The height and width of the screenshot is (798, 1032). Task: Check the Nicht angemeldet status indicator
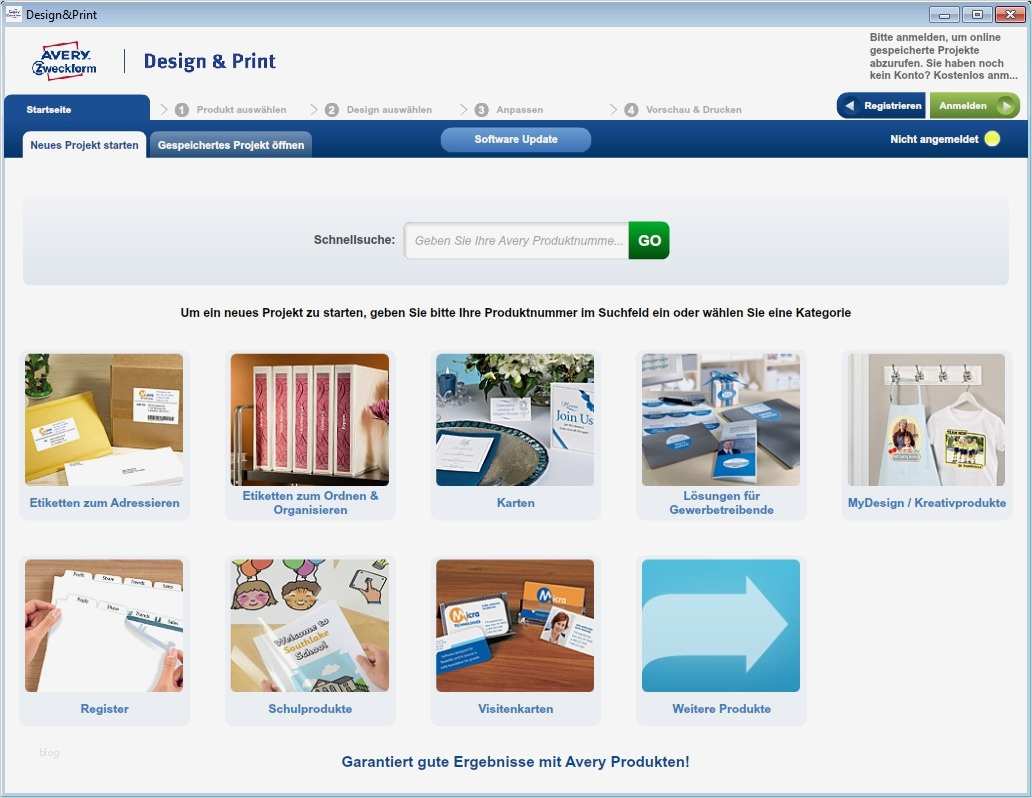coord(944,140)
